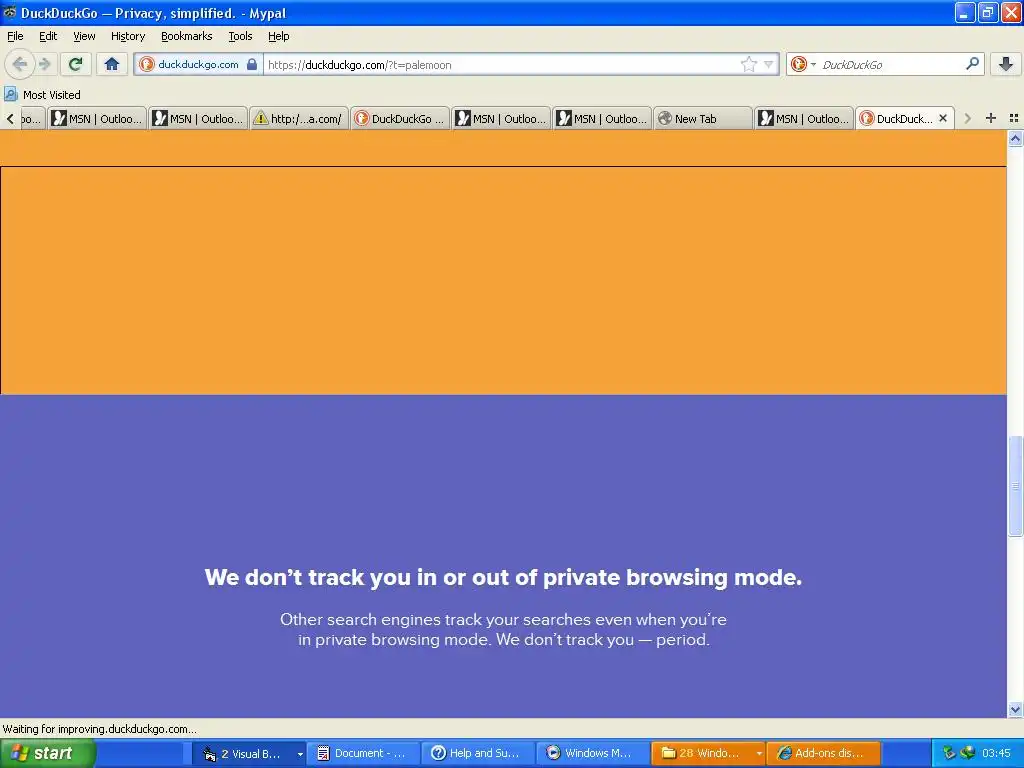Click the first system tray icon

pos(949,754)
